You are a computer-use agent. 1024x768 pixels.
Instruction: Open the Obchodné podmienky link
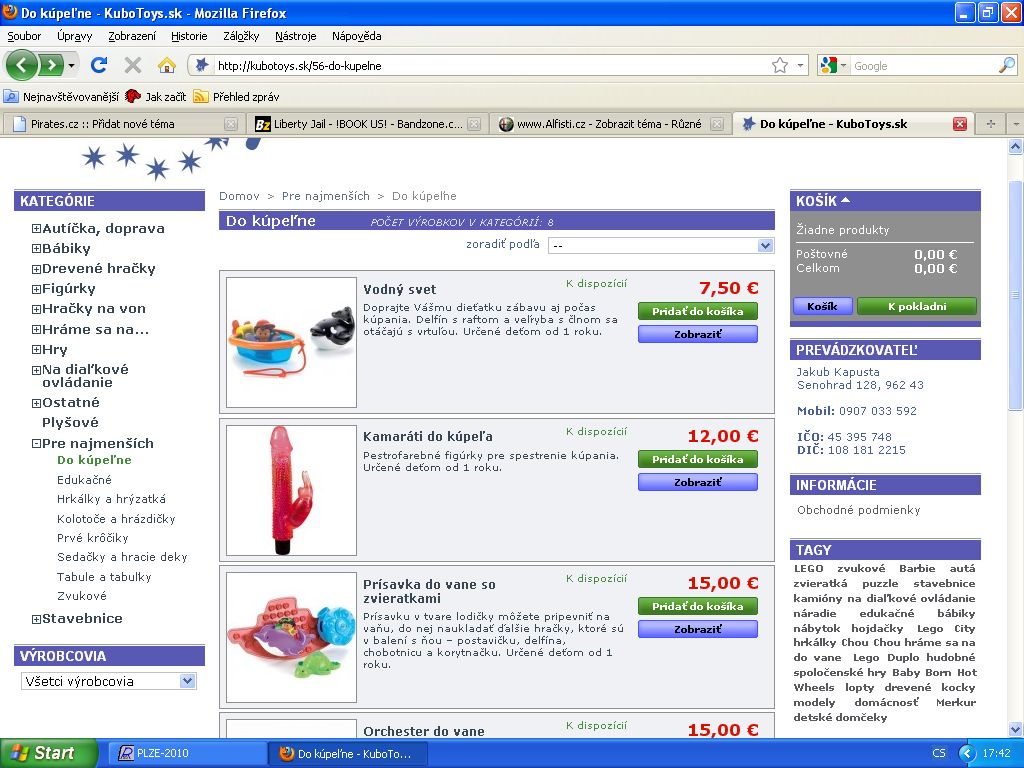[x=858, y=510]
